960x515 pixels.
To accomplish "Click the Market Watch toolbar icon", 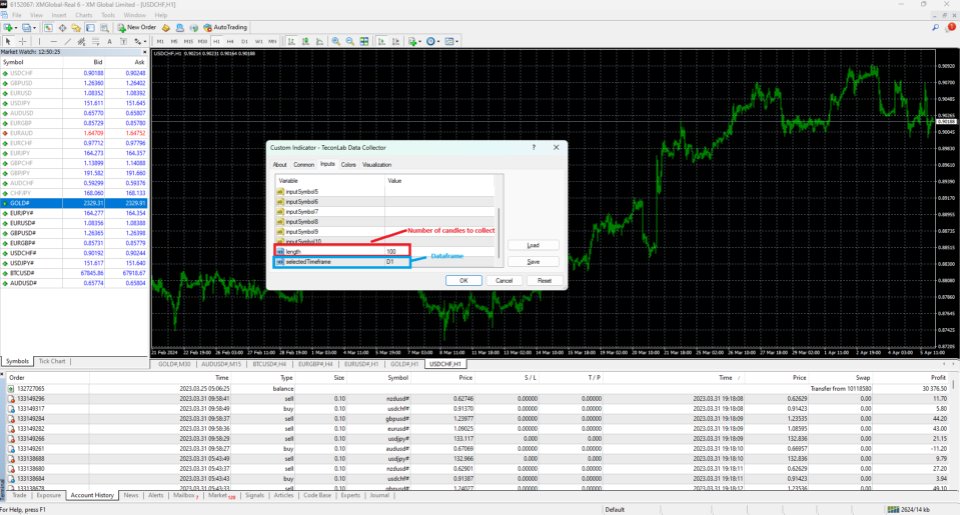I will pos(48,28).
